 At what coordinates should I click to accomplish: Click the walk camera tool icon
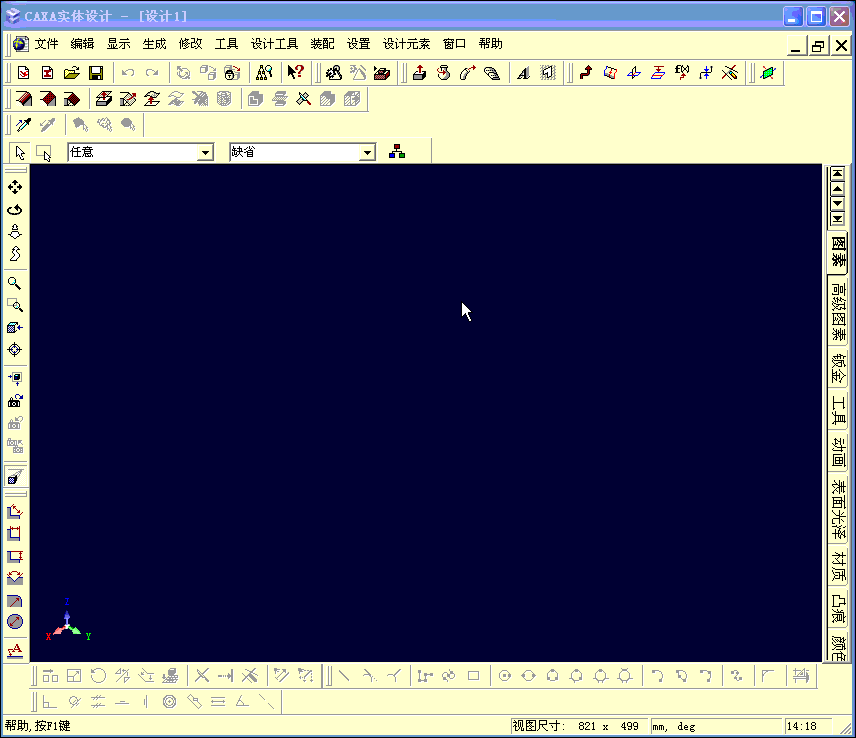click(x=15, y=232)
